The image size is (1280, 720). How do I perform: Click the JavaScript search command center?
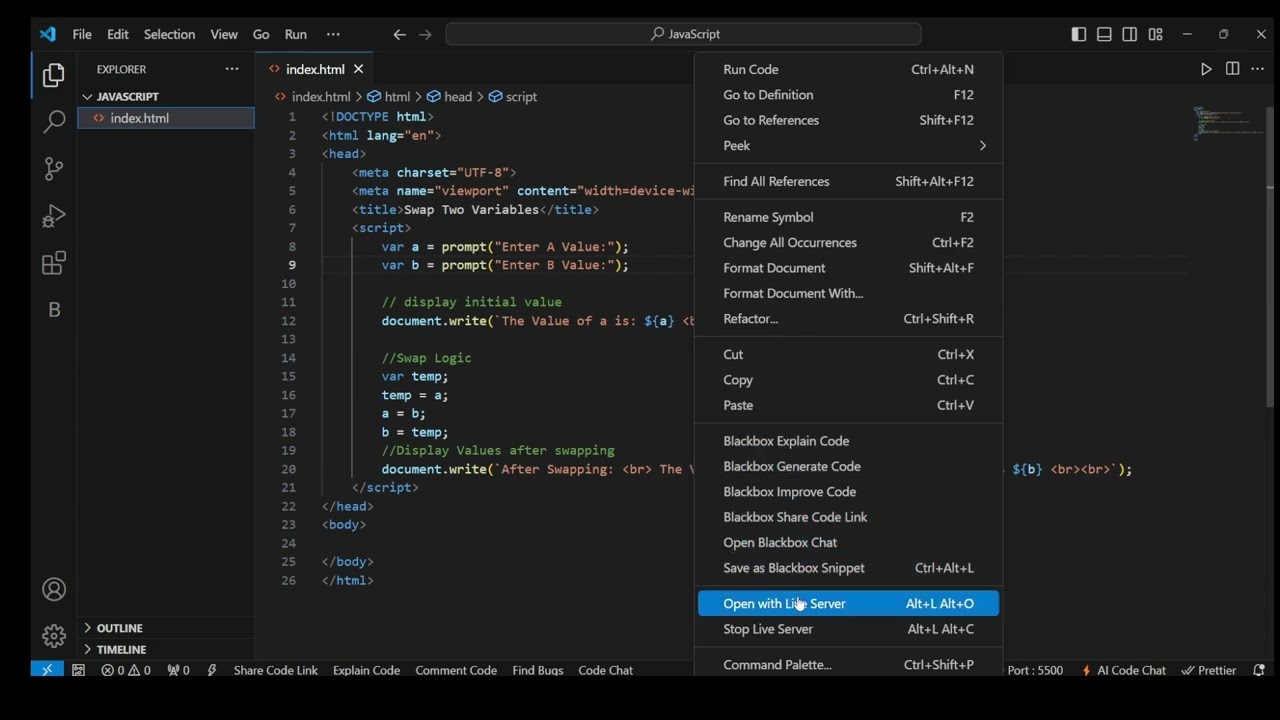click(683, 34)
